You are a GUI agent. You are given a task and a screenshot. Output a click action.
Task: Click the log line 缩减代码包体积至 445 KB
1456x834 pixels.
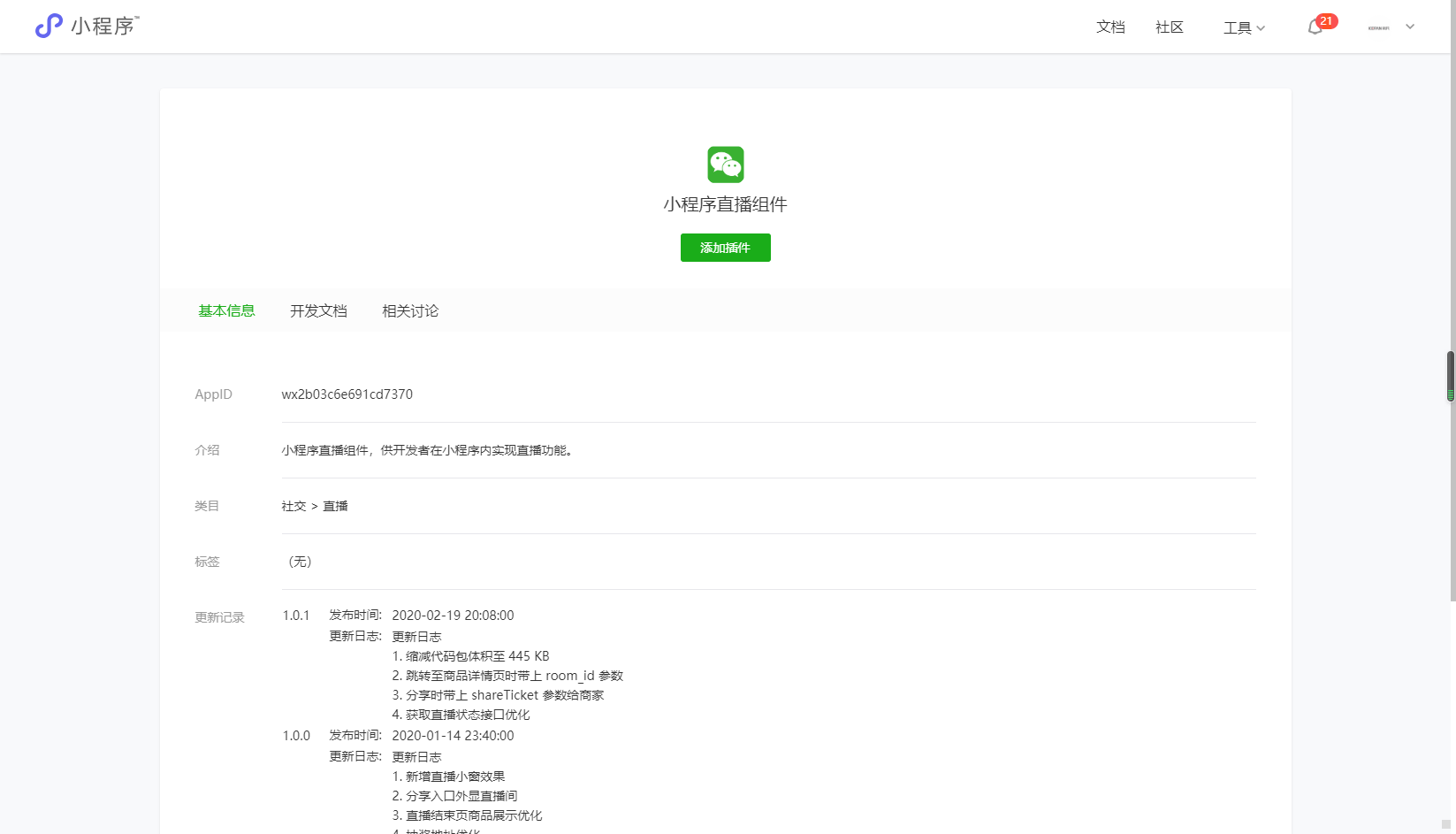(470, 656)
